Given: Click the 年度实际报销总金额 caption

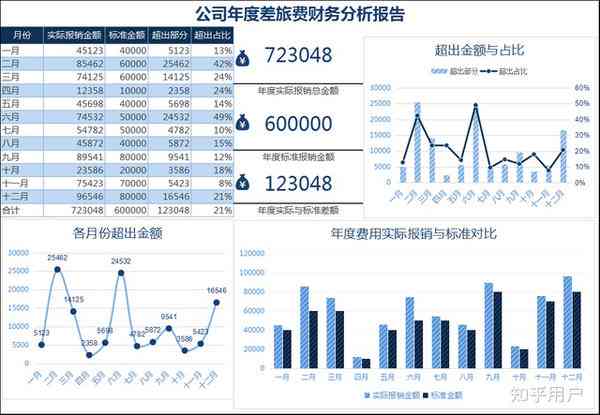Looking at the screenshot, I should tap(298, 91).
